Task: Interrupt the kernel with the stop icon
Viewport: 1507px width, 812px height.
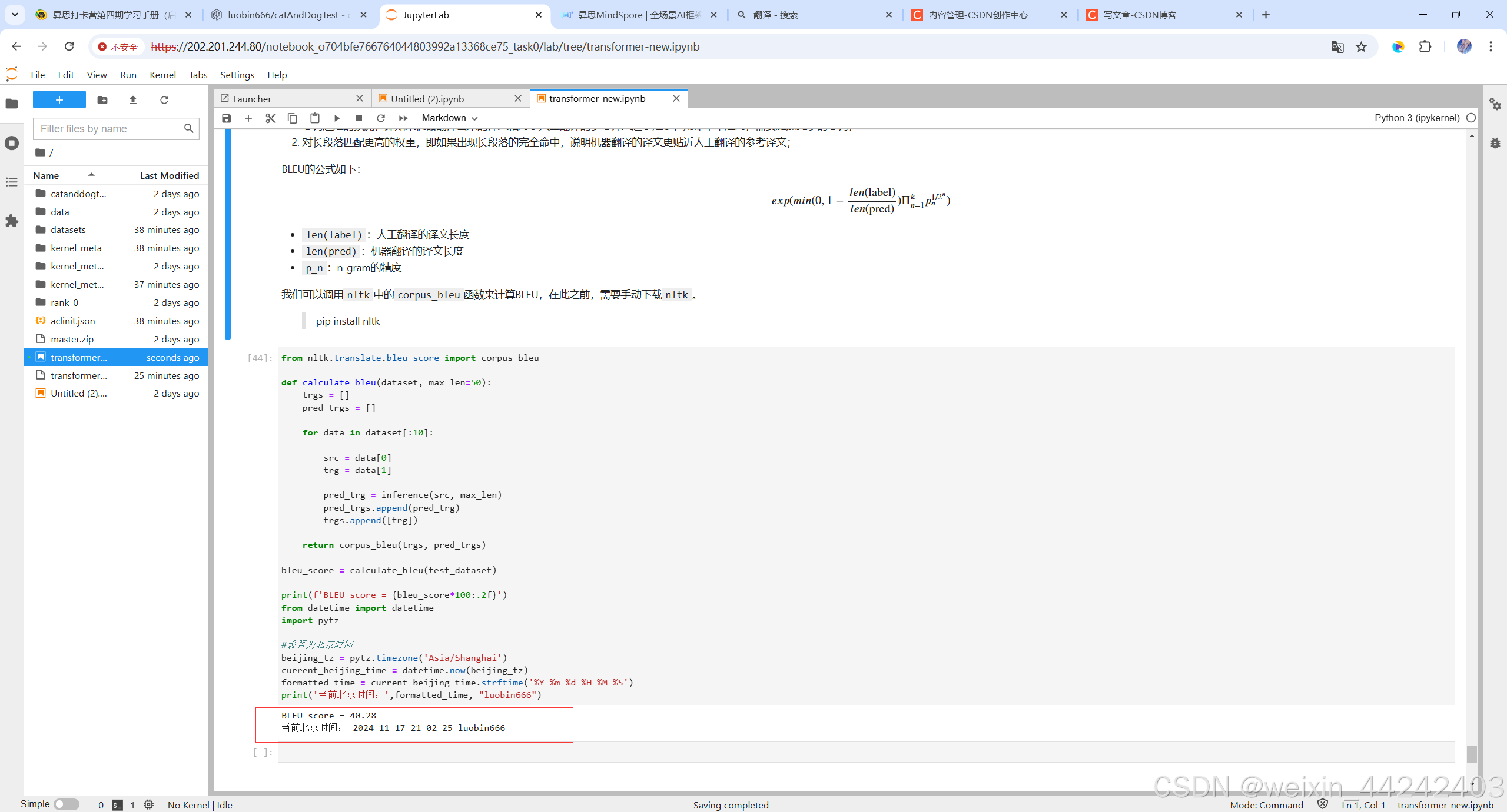Action: pyautogui.click(x=359, y=118)
